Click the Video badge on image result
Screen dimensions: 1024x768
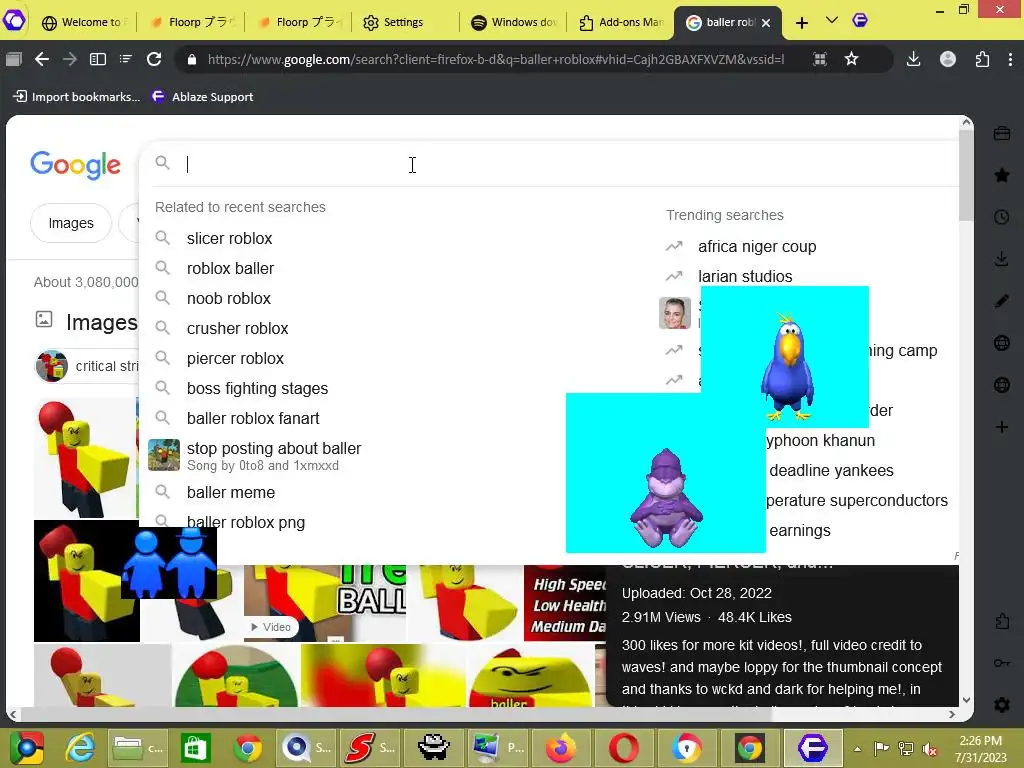point(271,627)
